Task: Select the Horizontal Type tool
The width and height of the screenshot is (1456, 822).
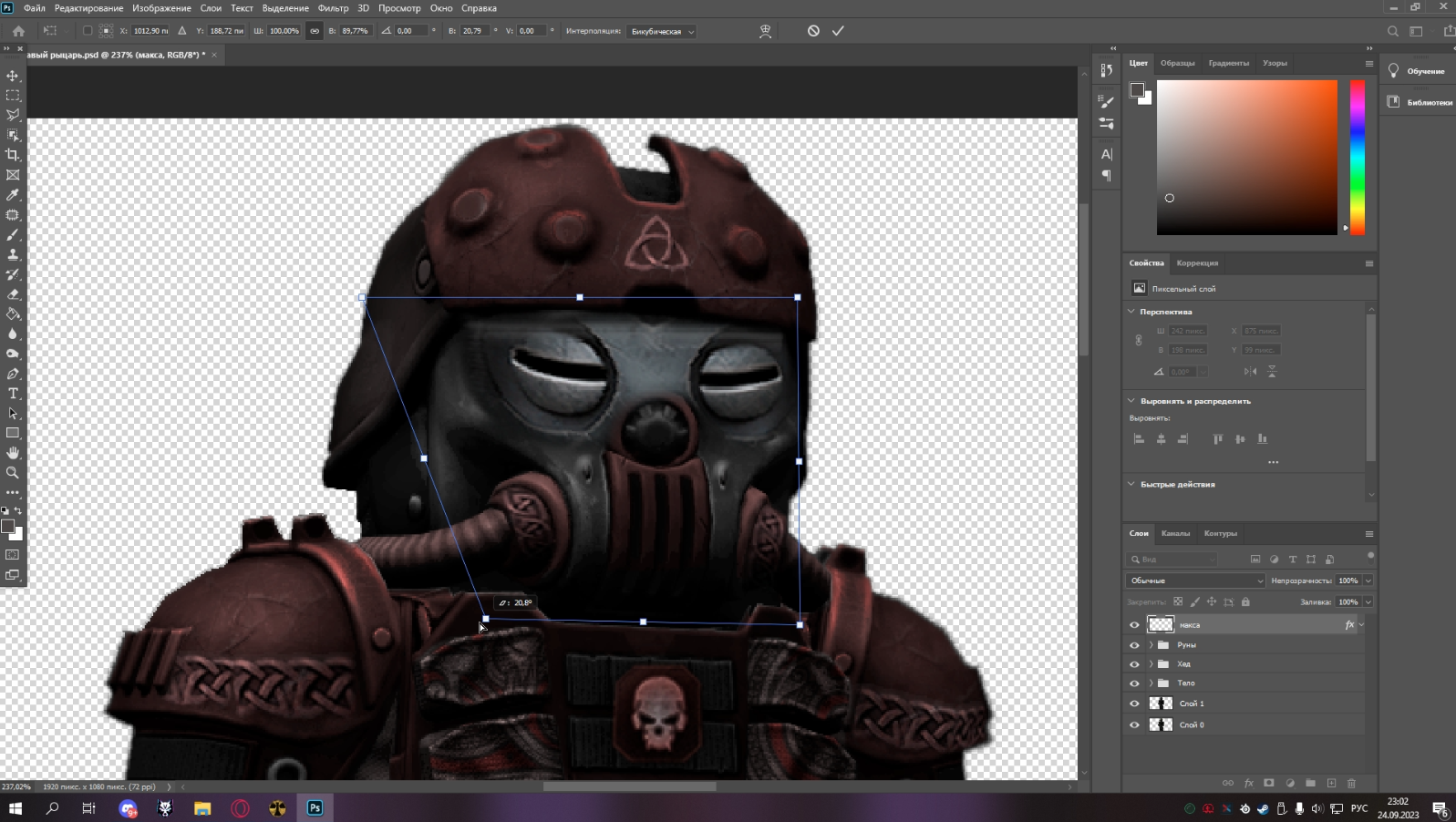Action: click(x=13, y=394)
